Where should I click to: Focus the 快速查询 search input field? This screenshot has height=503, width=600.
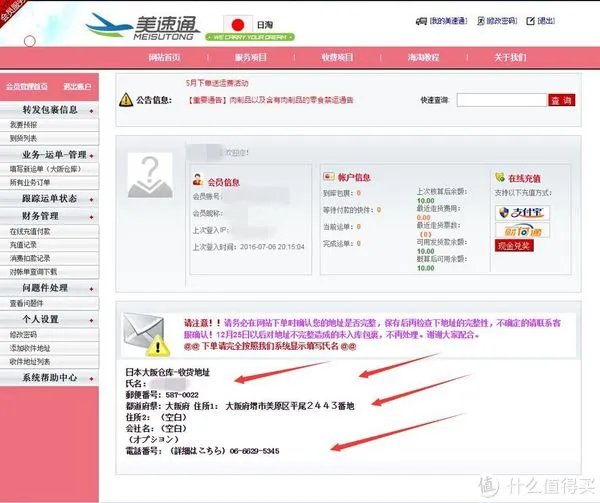coord(502,100)
